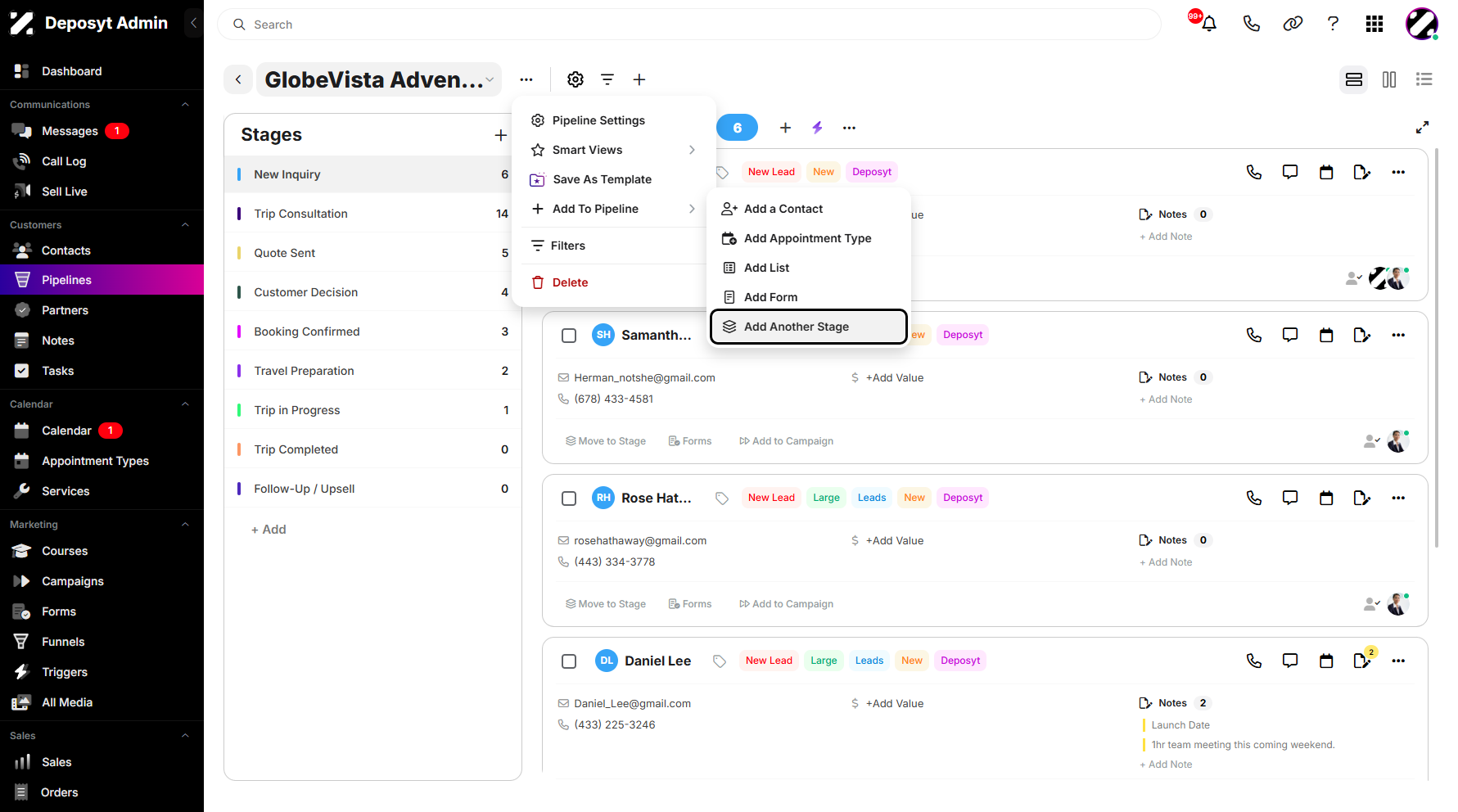Open the Add Form menu item
The height and width of the screenshot is (812, 1458).
809,297
